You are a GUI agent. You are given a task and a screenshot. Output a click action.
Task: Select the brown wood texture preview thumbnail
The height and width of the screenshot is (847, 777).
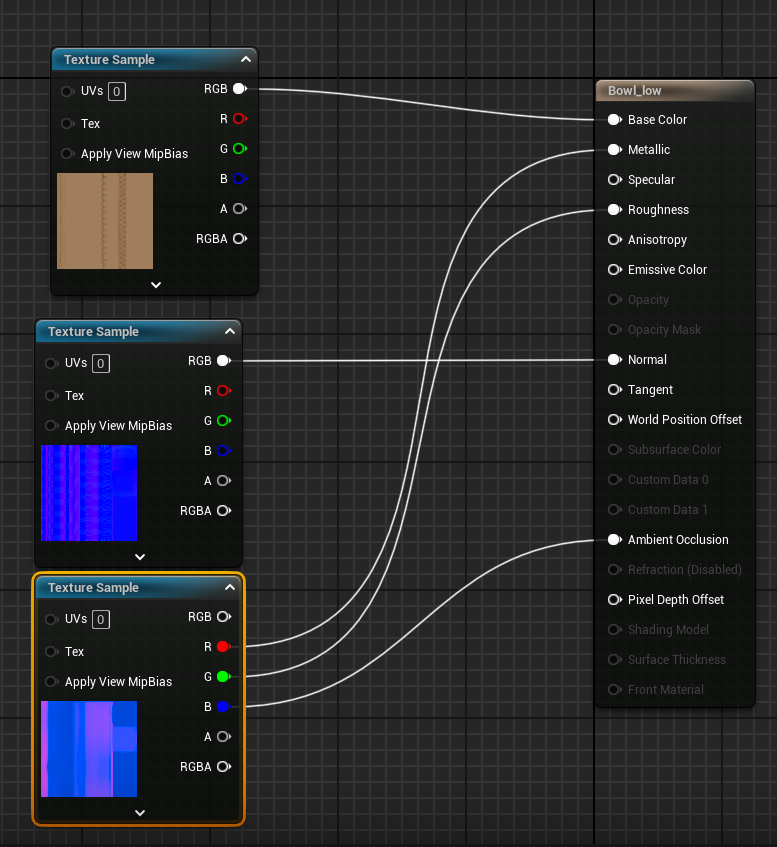[x=105, y=221]
